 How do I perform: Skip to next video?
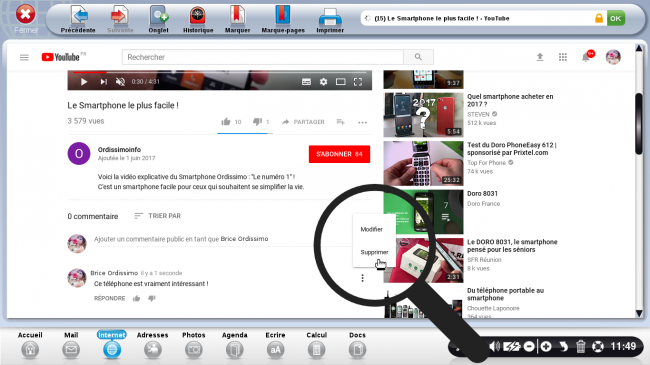coord(104,82)
